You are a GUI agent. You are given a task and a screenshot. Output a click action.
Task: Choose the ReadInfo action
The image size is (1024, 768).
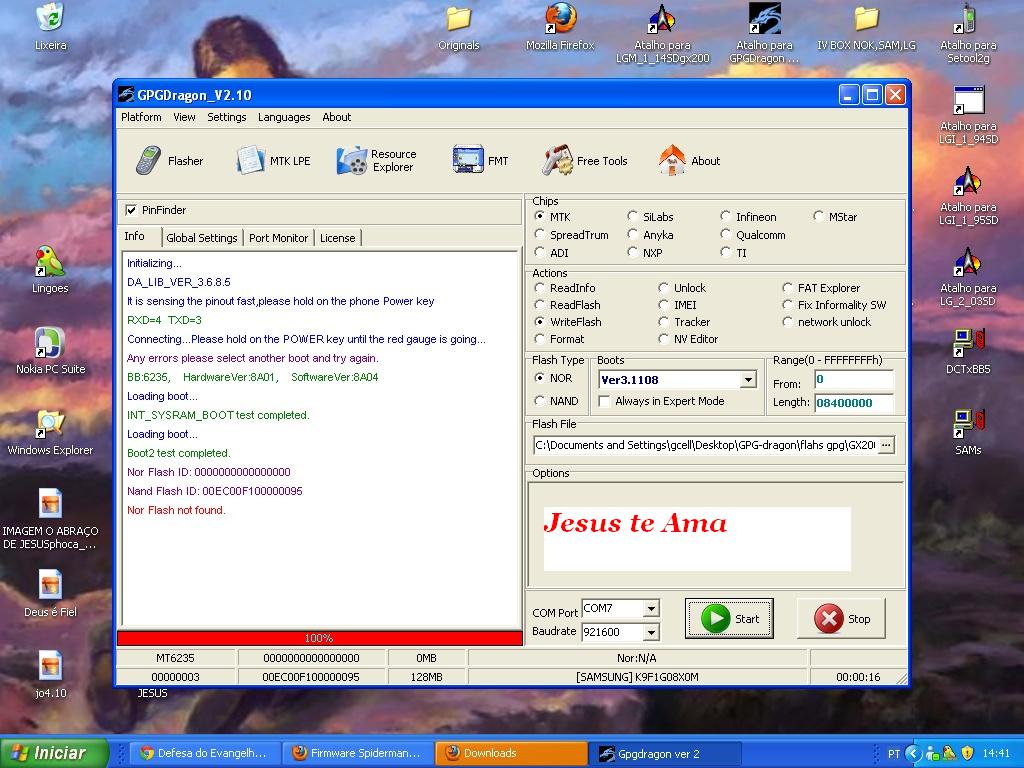pos(539,288)
